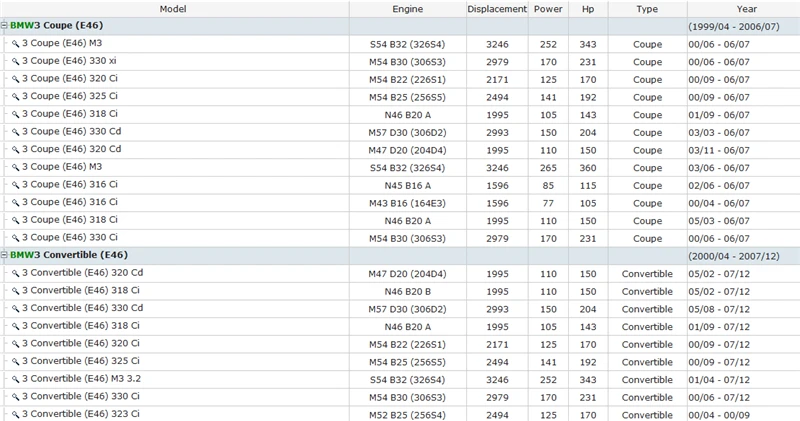Click magnifier icon for Coupe M3 343 hp row
The image size is (800, 421).
point(15,44)
